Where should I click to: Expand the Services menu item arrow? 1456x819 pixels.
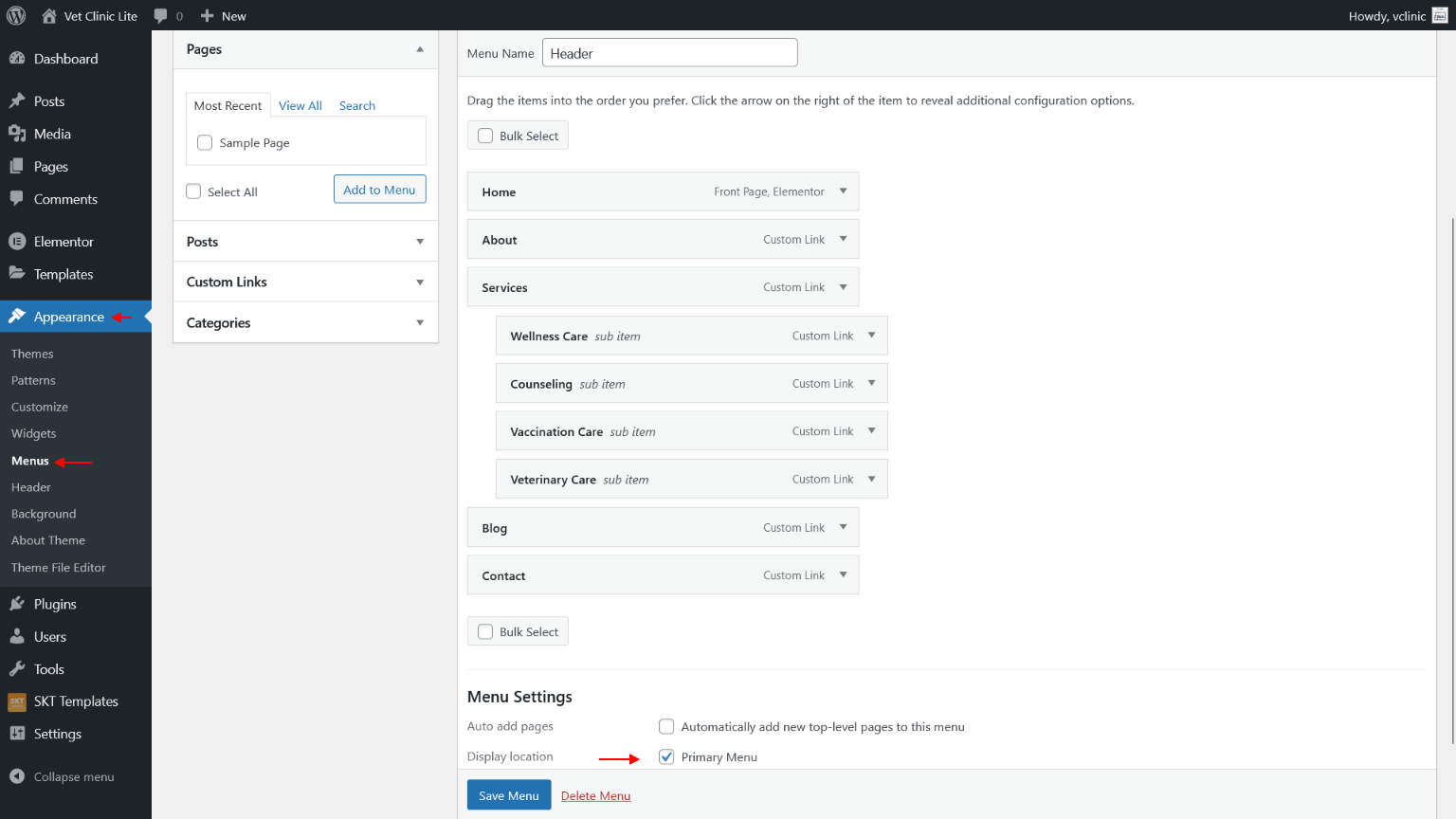(x=843, y=287)
